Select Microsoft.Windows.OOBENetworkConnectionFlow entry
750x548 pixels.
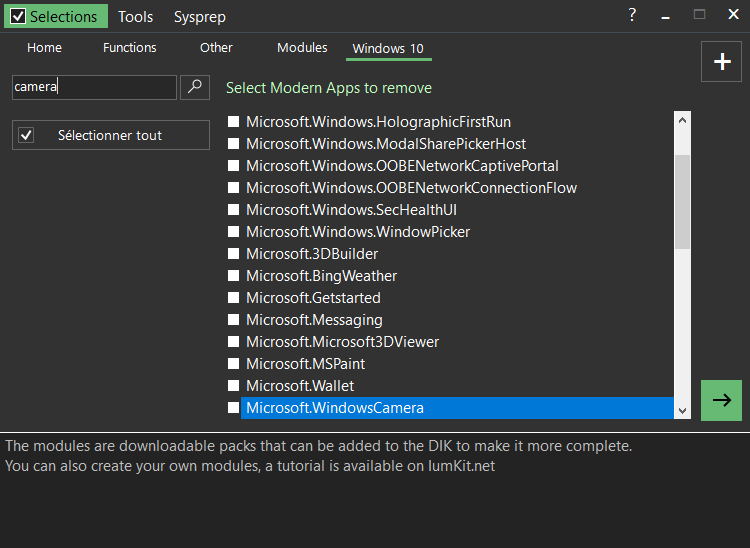point(411,188)
